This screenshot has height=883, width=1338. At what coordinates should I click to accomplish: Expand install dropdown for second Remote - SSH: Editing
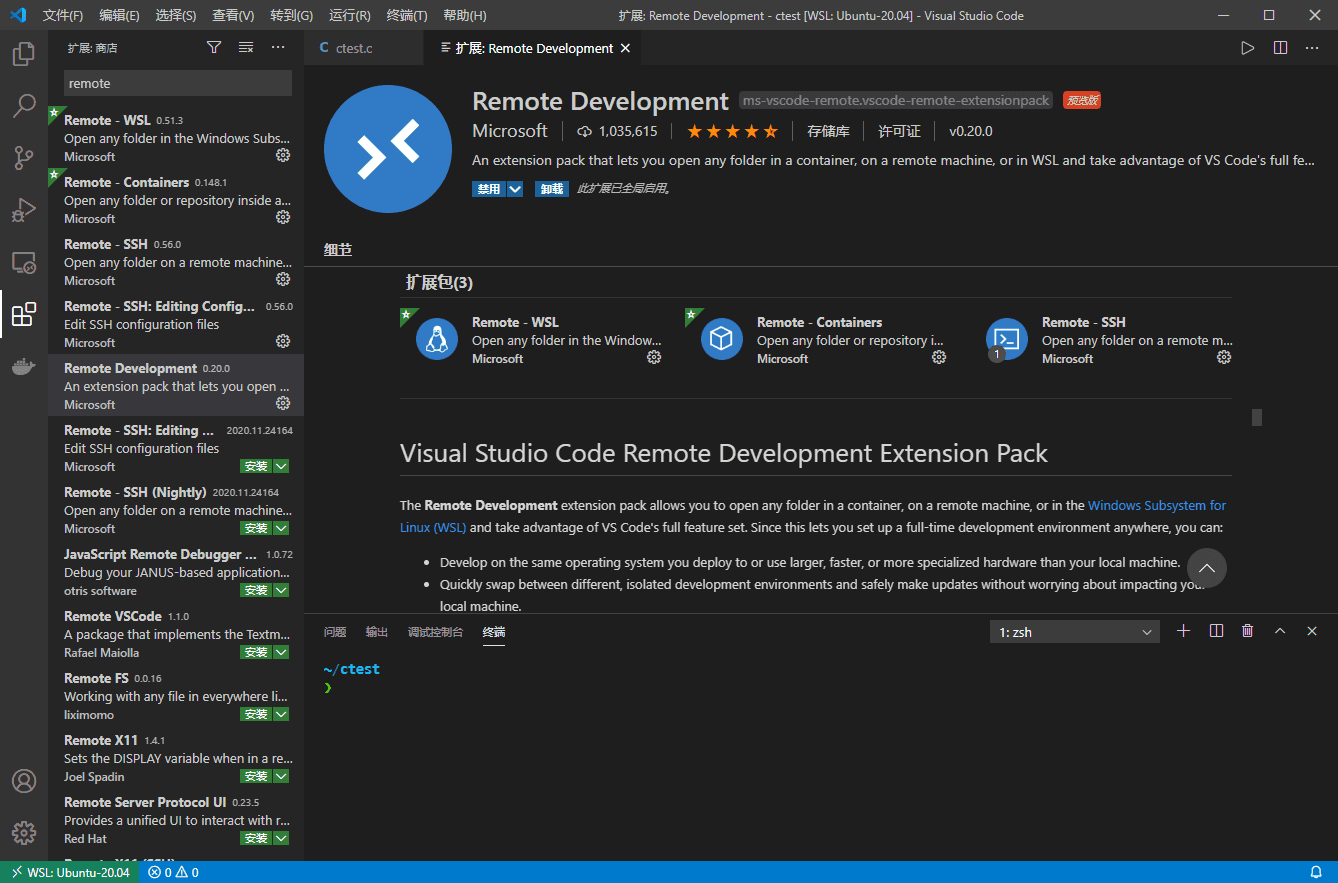point(281,466)
